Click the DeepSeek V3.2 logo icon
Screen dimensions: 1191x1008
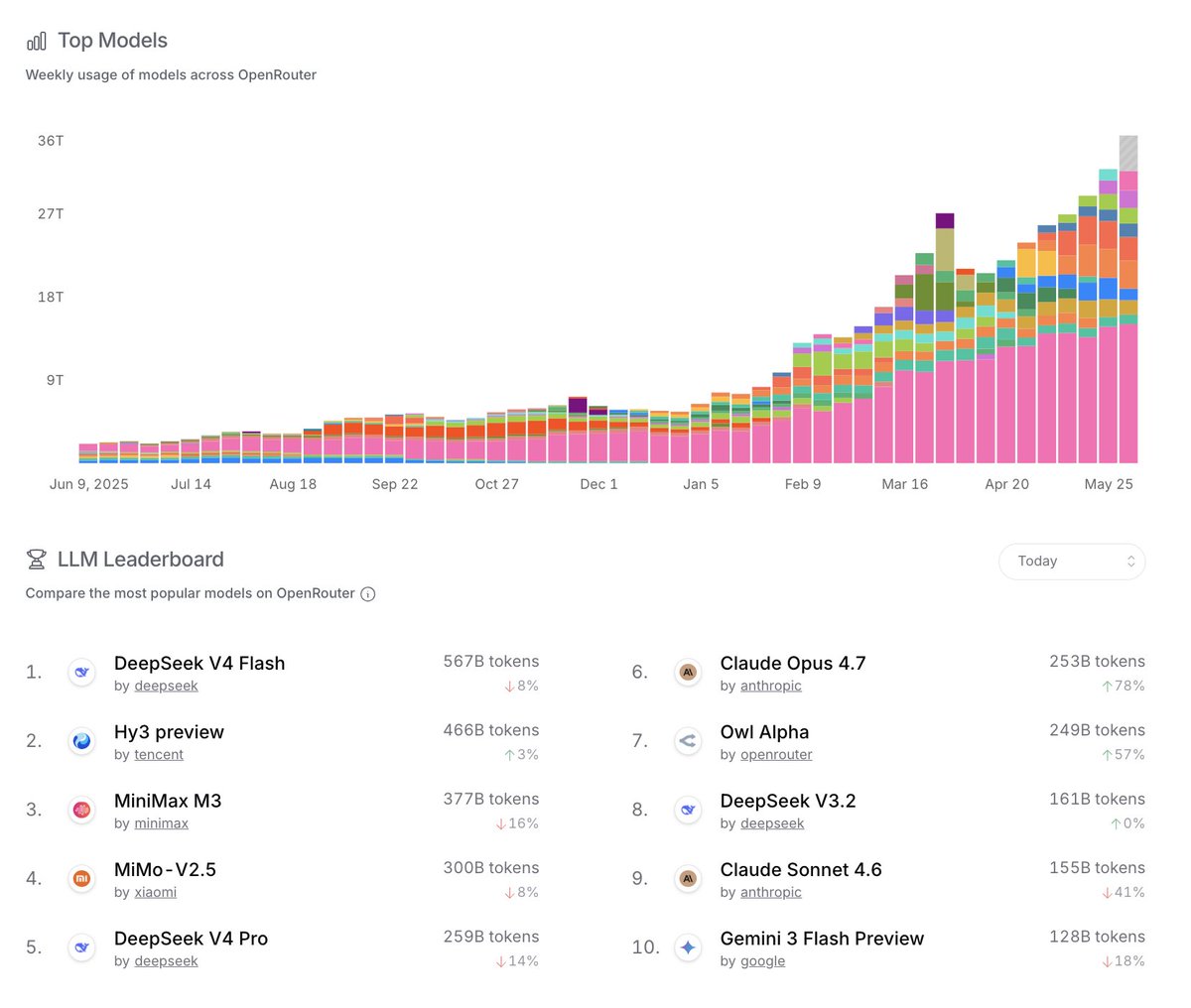click(x=688, y=810)
